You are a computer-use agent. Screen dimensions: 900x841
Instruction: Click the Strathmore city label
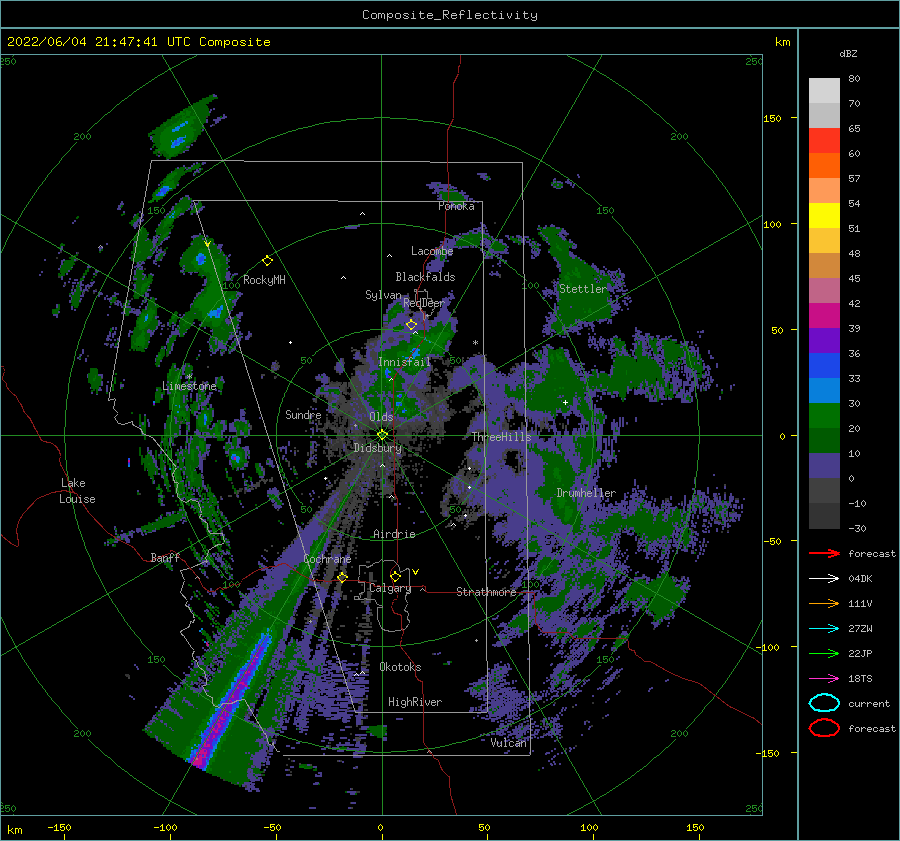[x=486, y=592]
